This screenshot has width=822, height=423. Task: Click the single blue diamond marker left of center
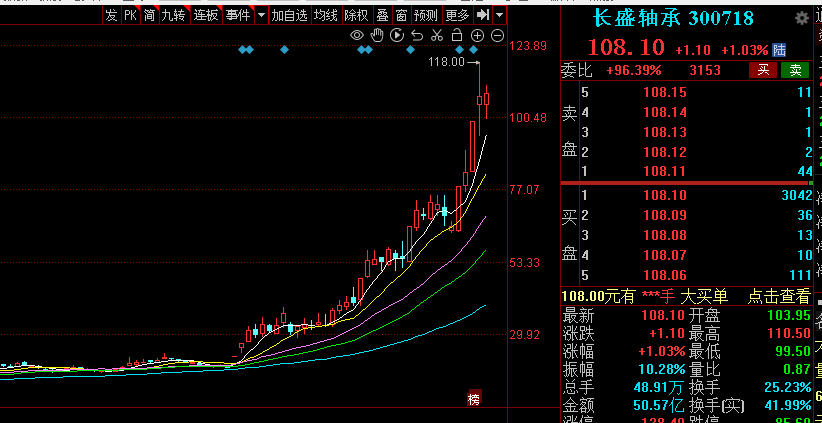[284, 50]
